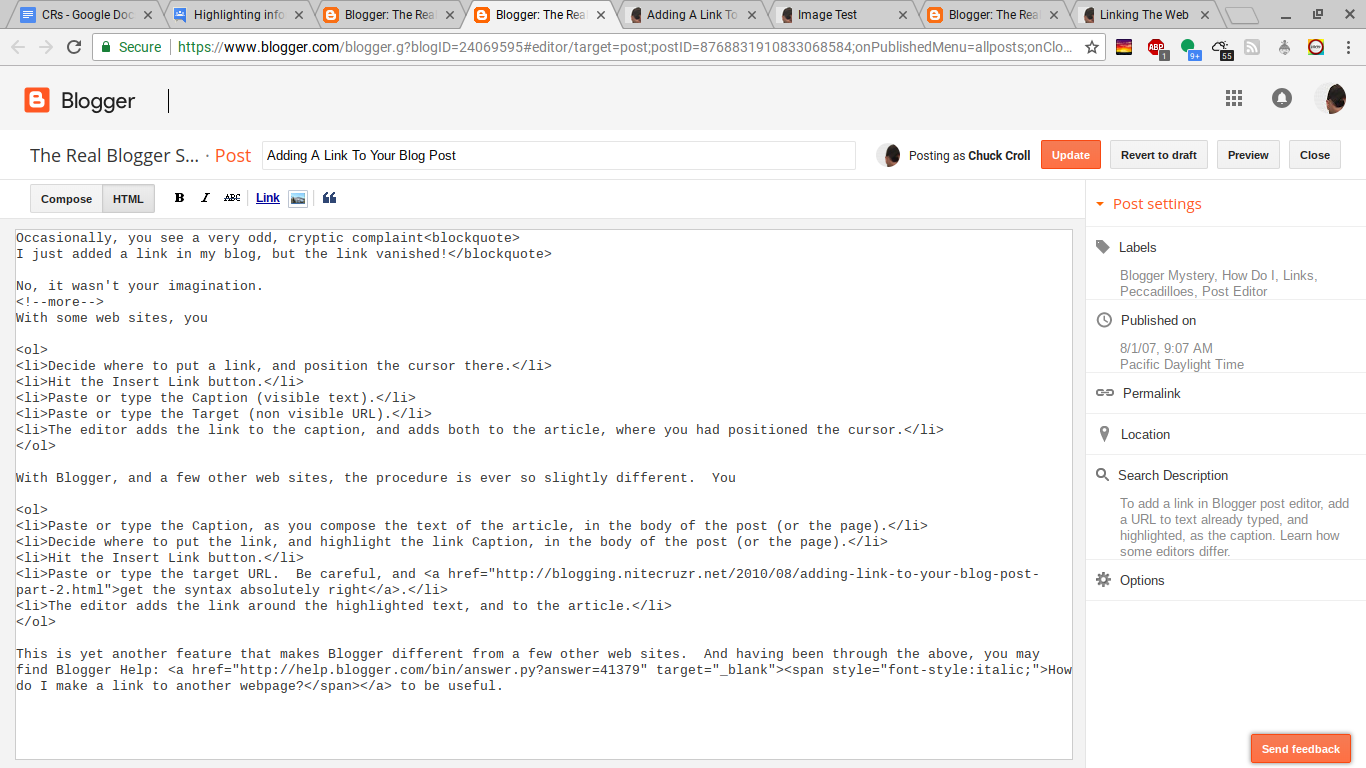Open the Permalink settings icon

click(1104, 393)
